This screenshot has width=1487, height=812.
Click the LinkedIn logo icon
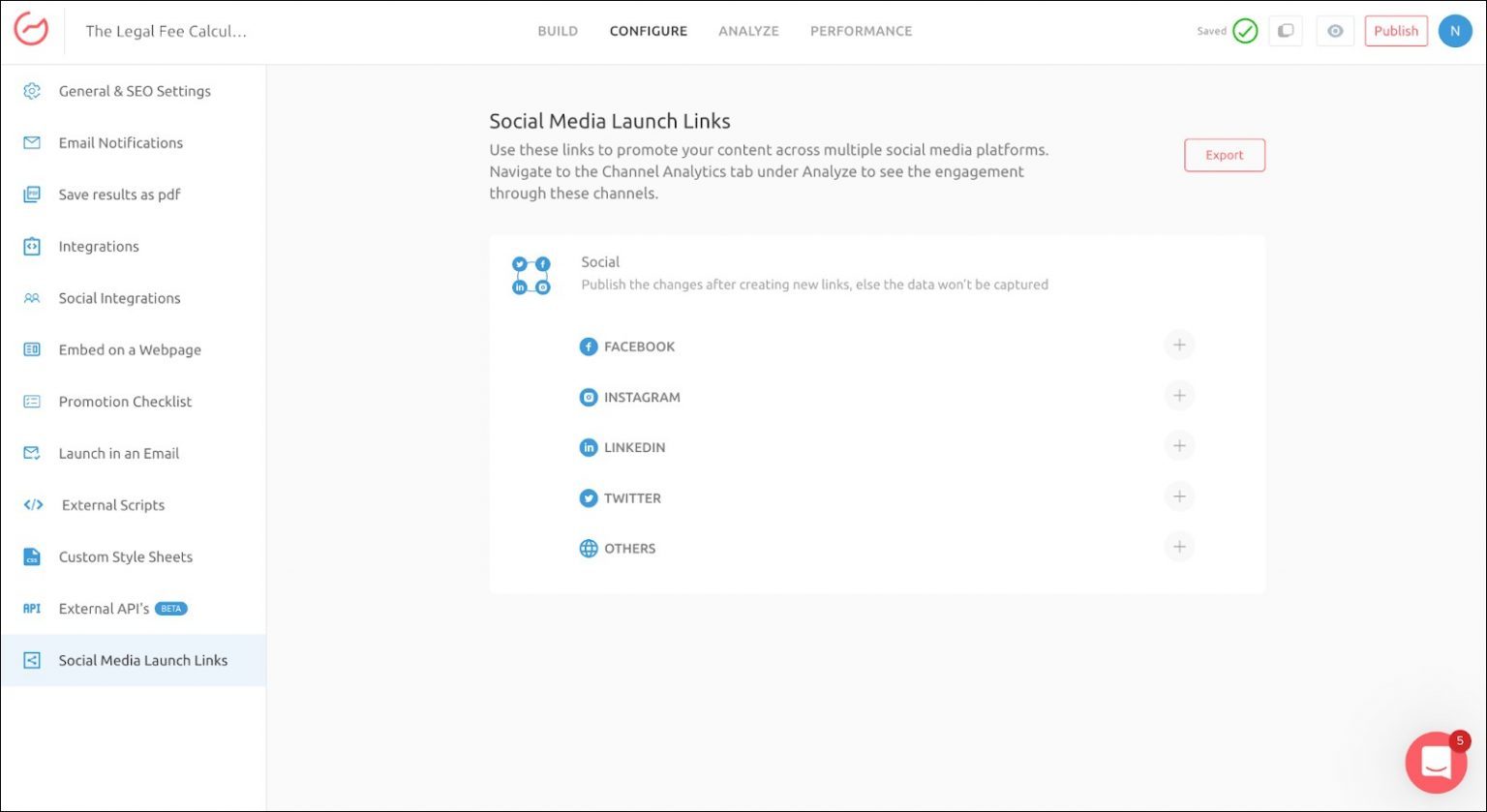pos(588,447)
